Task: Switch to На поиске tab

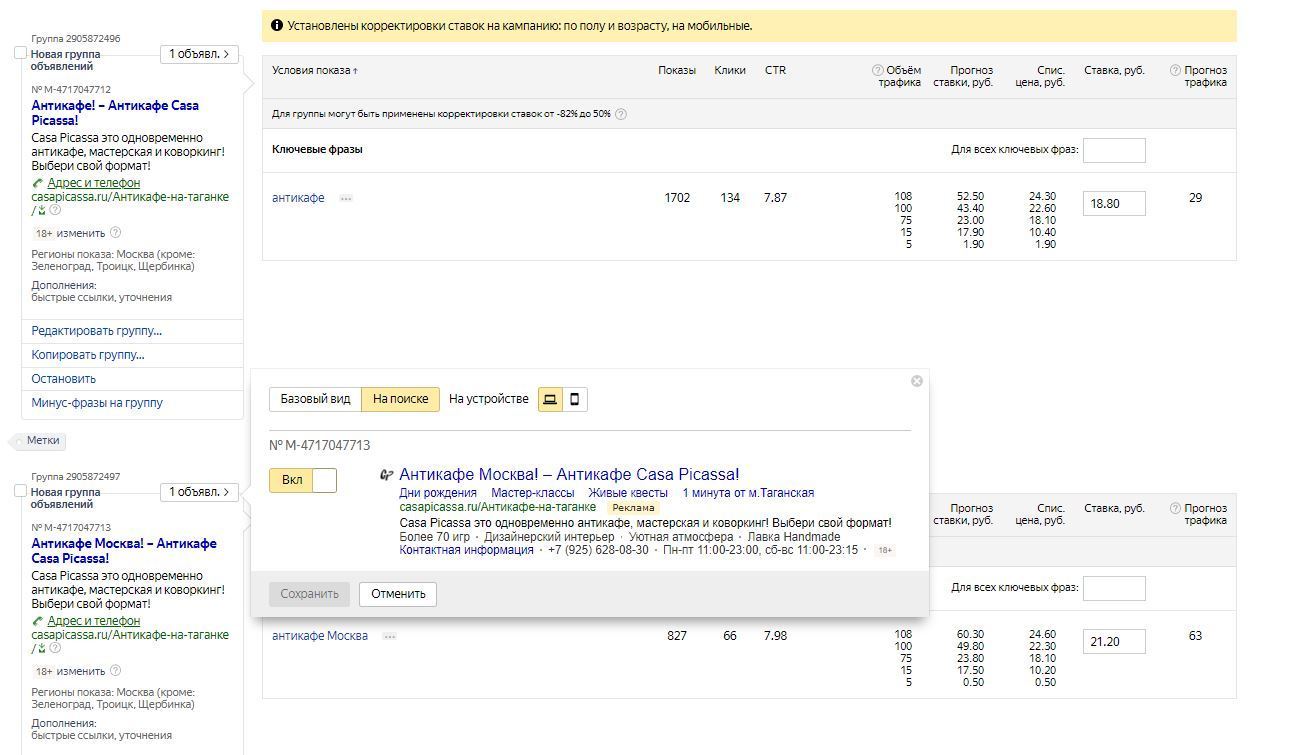Action: tap(400, 399)
